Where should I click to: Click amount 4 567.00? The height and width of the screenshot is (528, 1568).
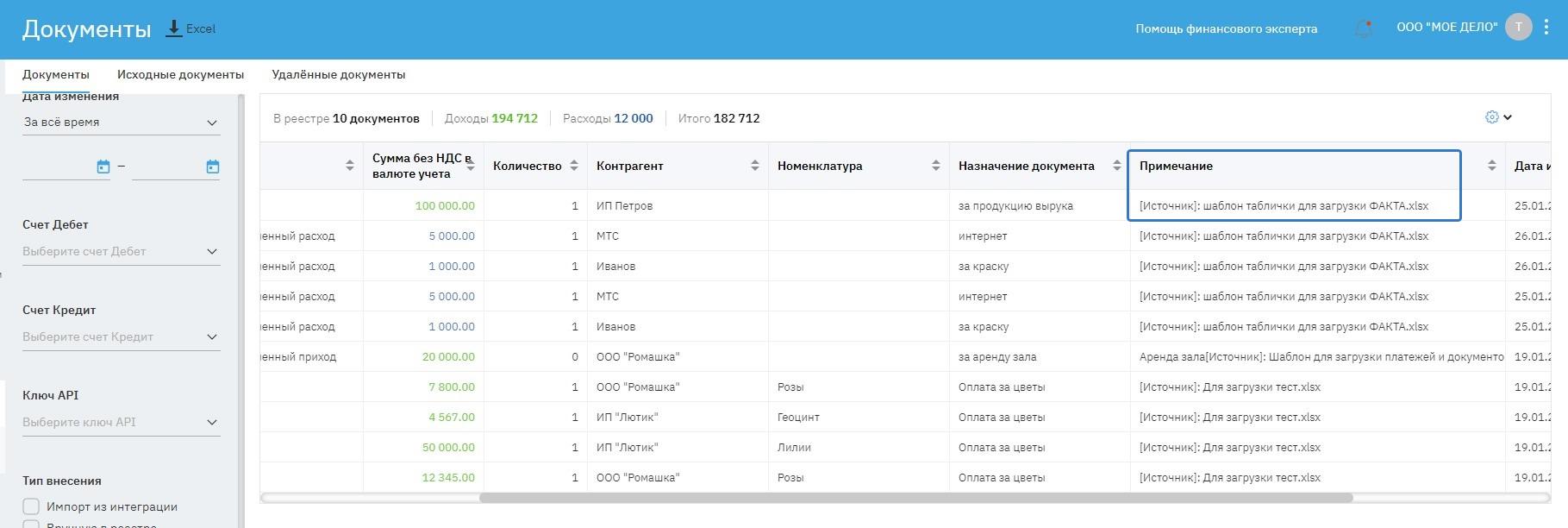tap(452, 417)
